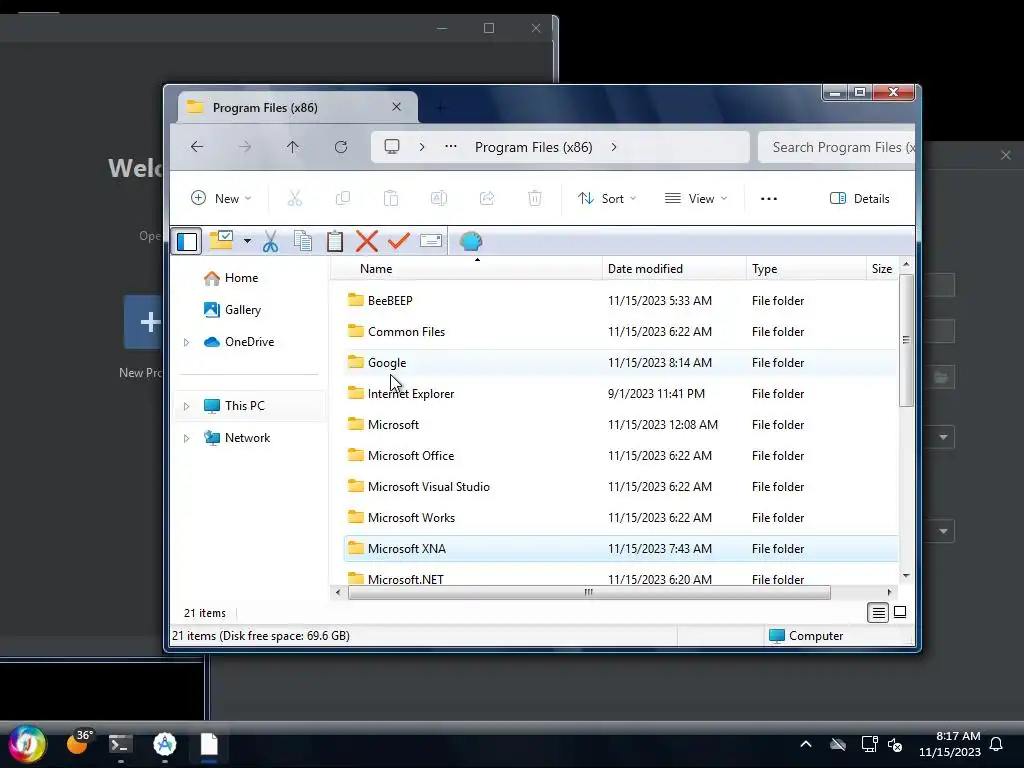1024x768 pixels.
Task: Click the greyed Rename icon in command bar
Action: tap(439, 199)
